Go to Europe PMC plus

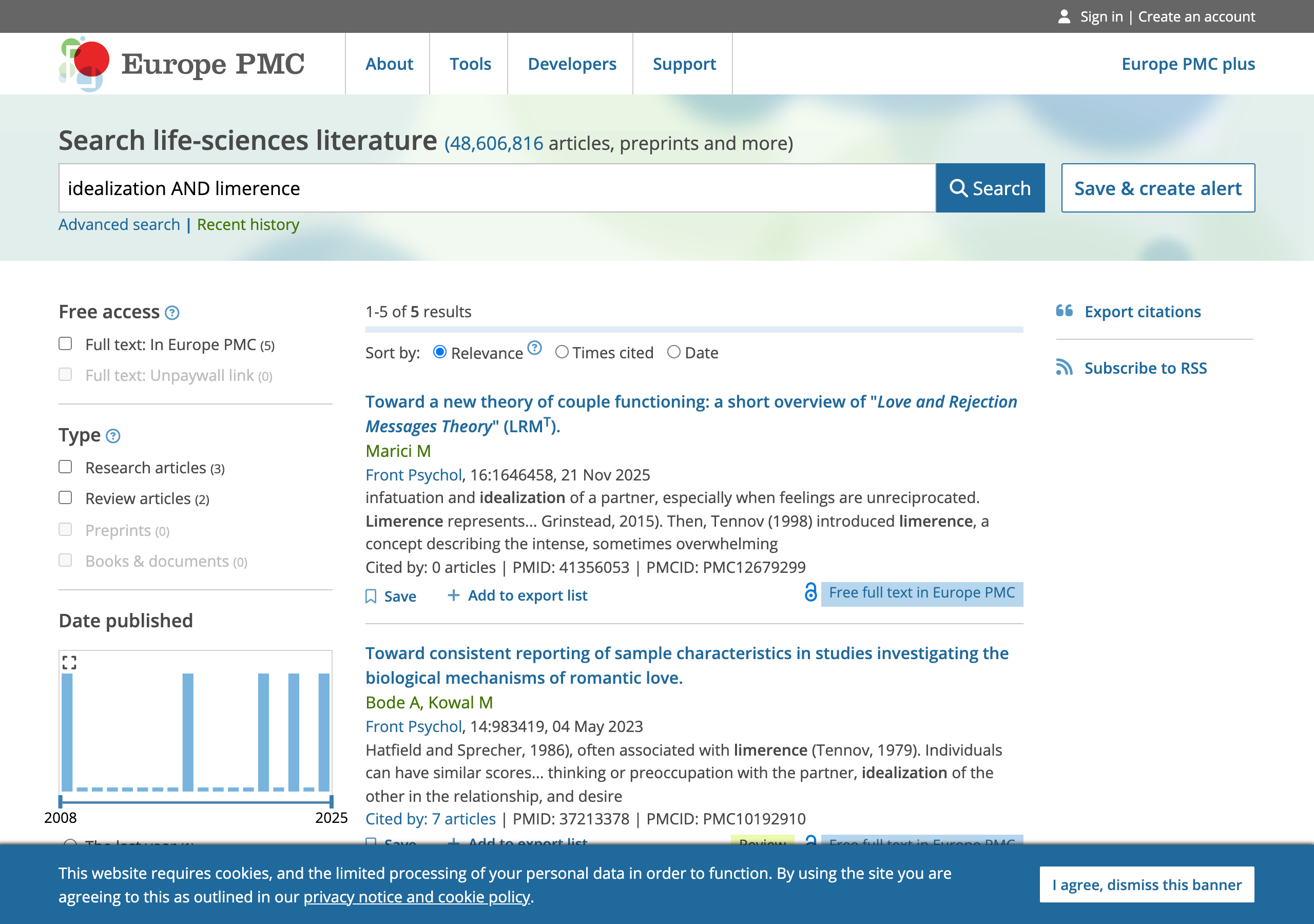pos(1188,64)
